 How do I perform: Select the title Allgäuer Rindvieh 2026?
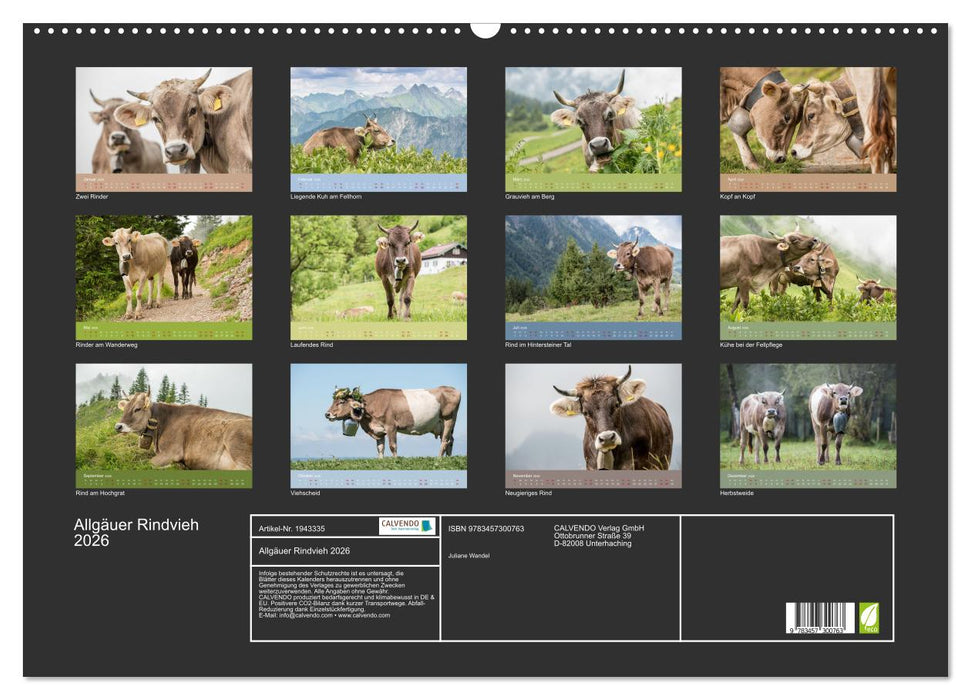[x=135, y=531]
